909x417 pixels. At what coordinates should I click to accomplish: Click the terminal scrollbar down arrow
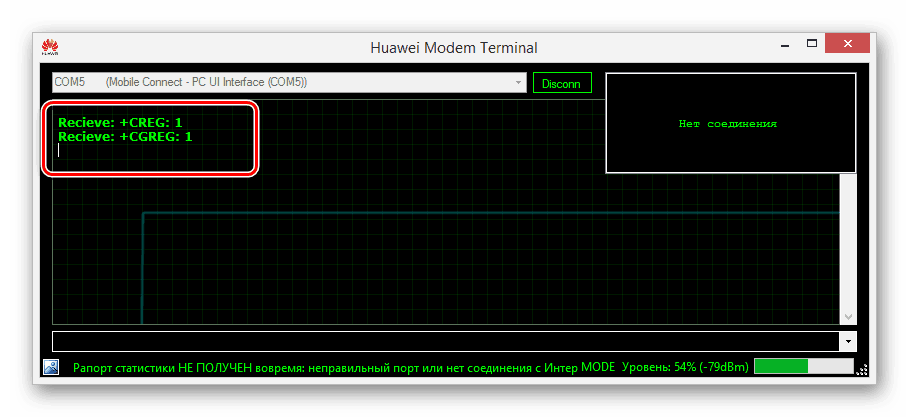(x=849, y=317)
